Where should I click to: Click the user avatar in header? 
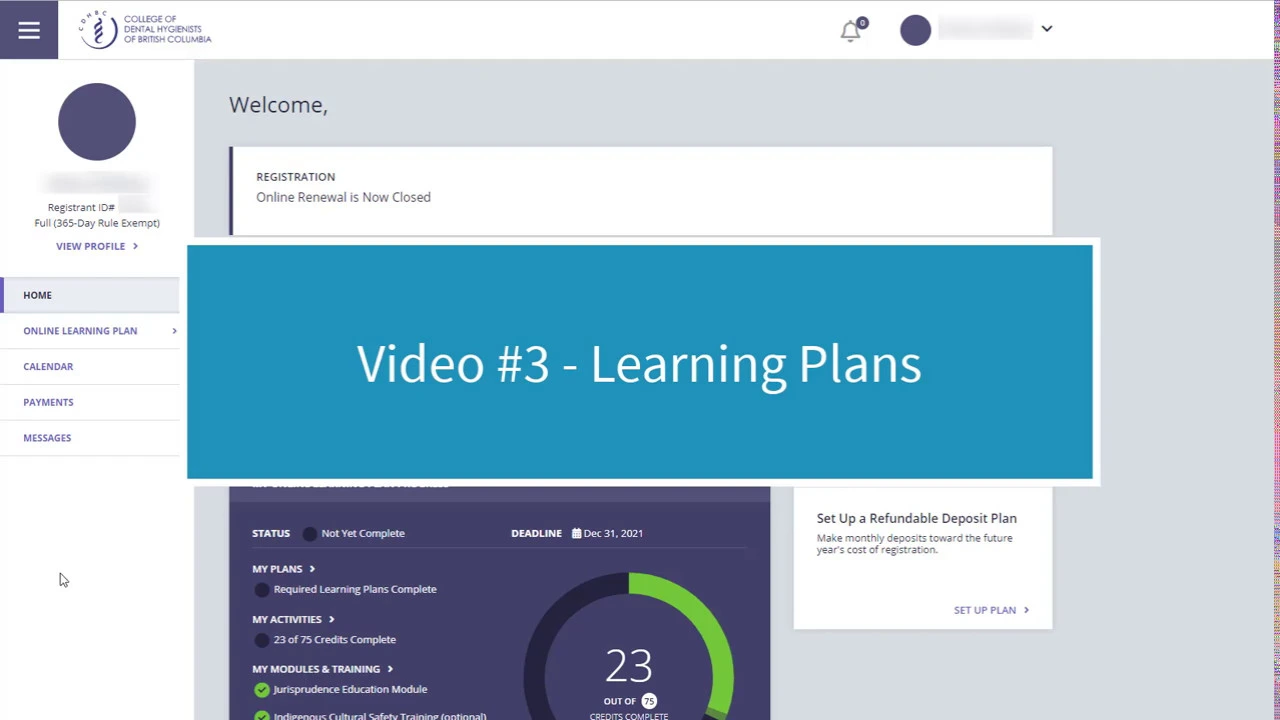pos(915,30)
